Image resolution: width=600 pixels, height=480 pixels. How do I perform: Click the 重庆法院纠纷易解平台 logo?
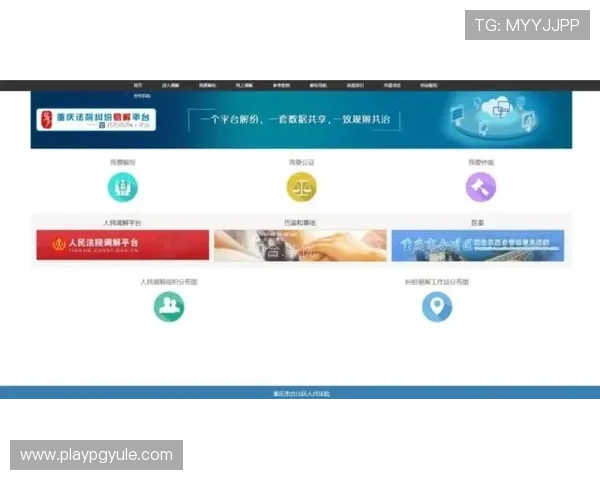[96, 120]
